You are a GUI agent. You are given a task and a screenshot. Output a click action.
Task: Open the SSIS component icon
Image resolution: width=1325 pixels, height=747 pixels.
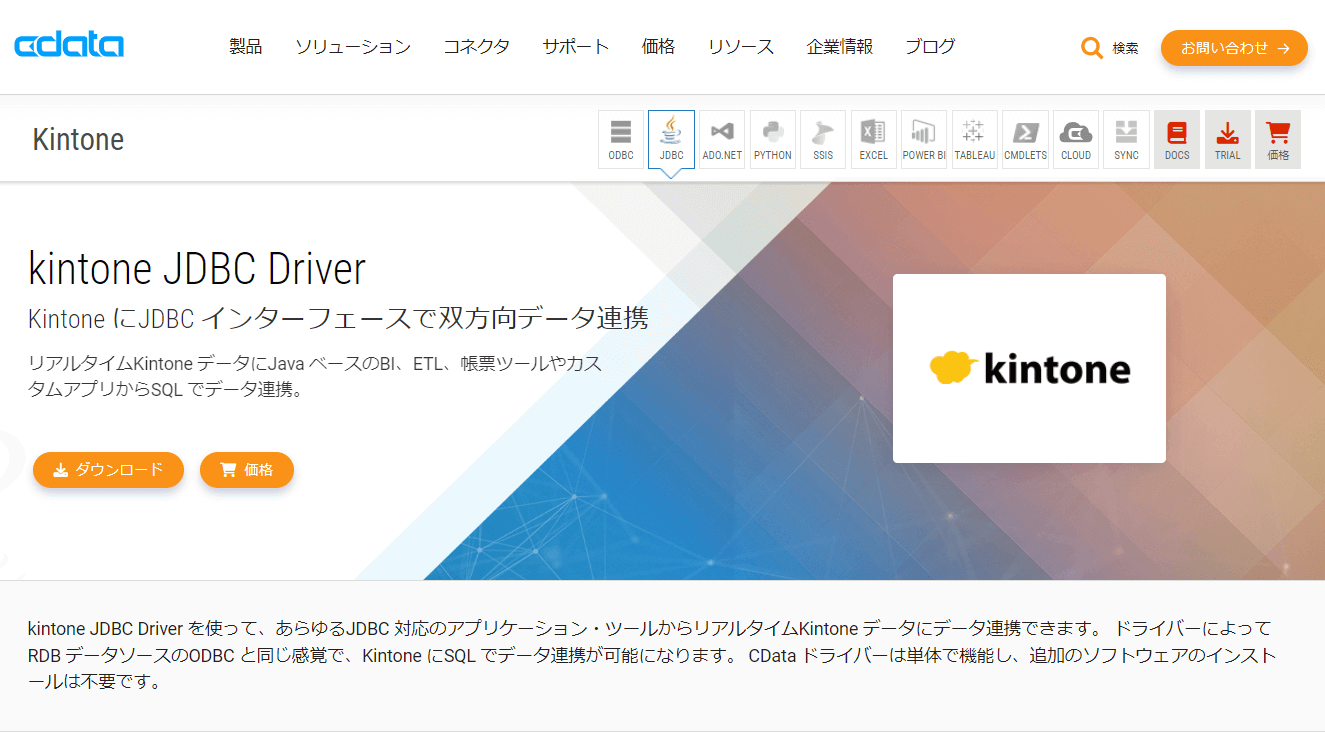(823, 139)
